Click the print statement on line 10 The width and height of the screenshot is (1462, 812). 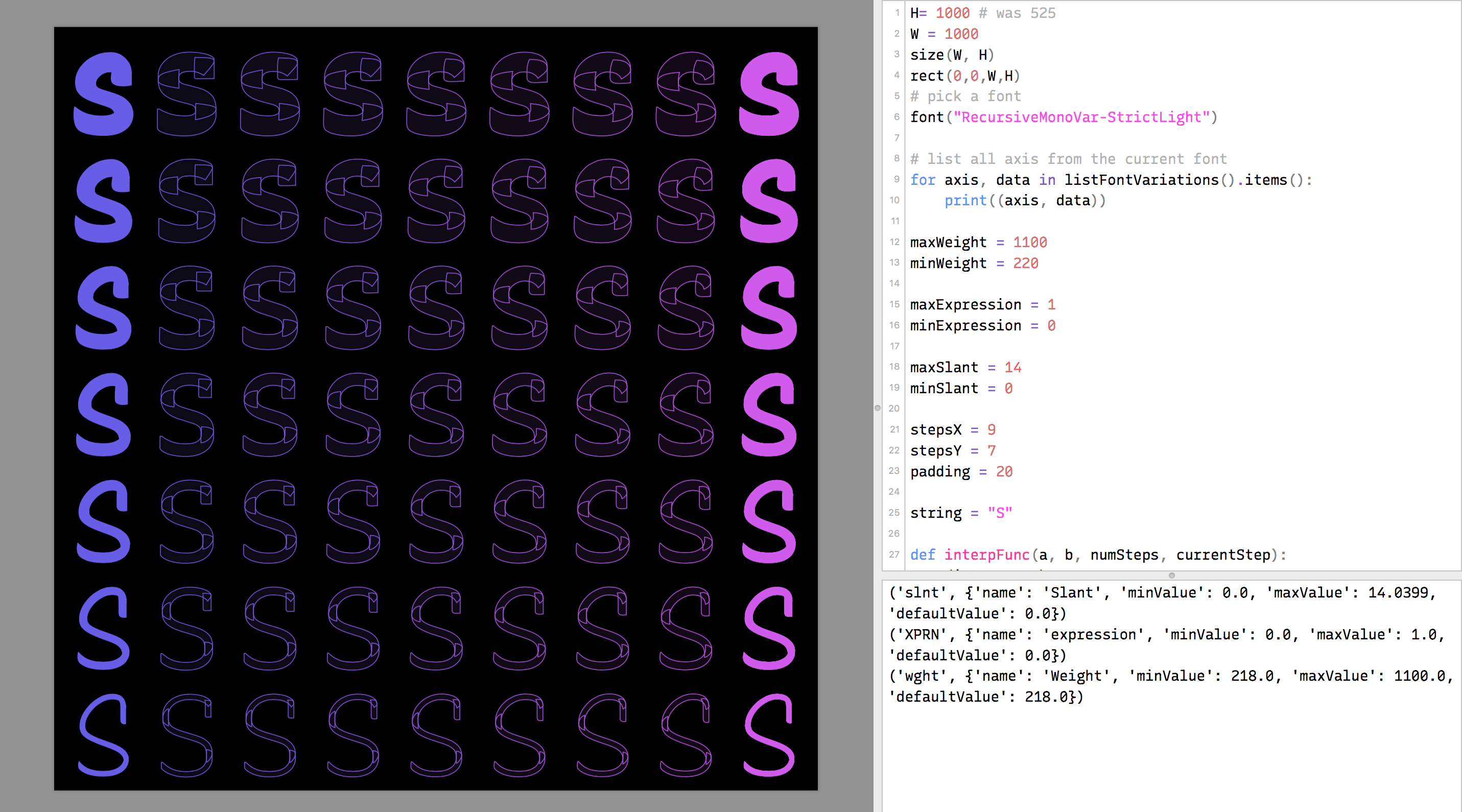pos(965,200)
